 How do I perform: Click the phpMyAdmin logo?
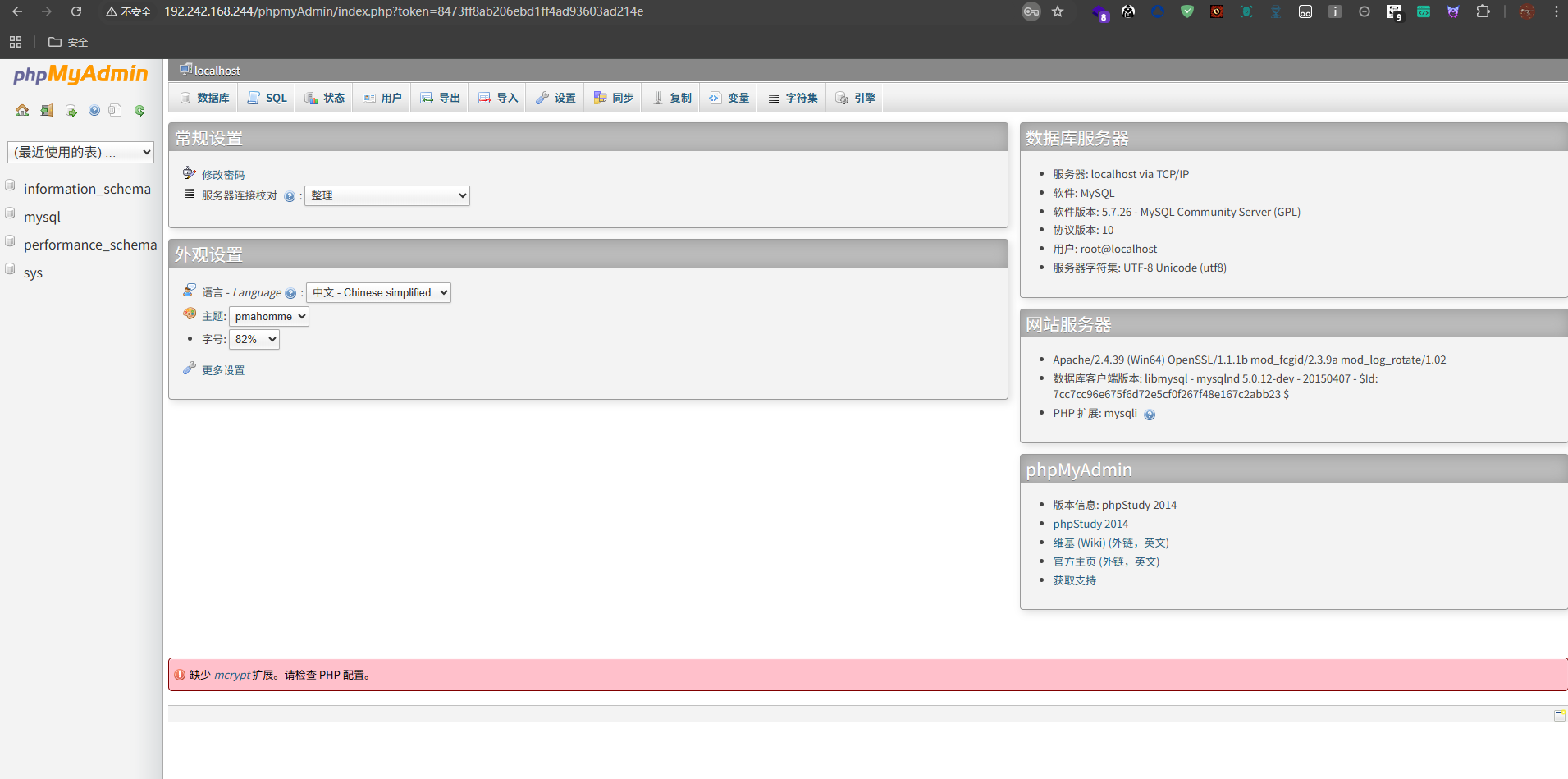click(80, 74)
